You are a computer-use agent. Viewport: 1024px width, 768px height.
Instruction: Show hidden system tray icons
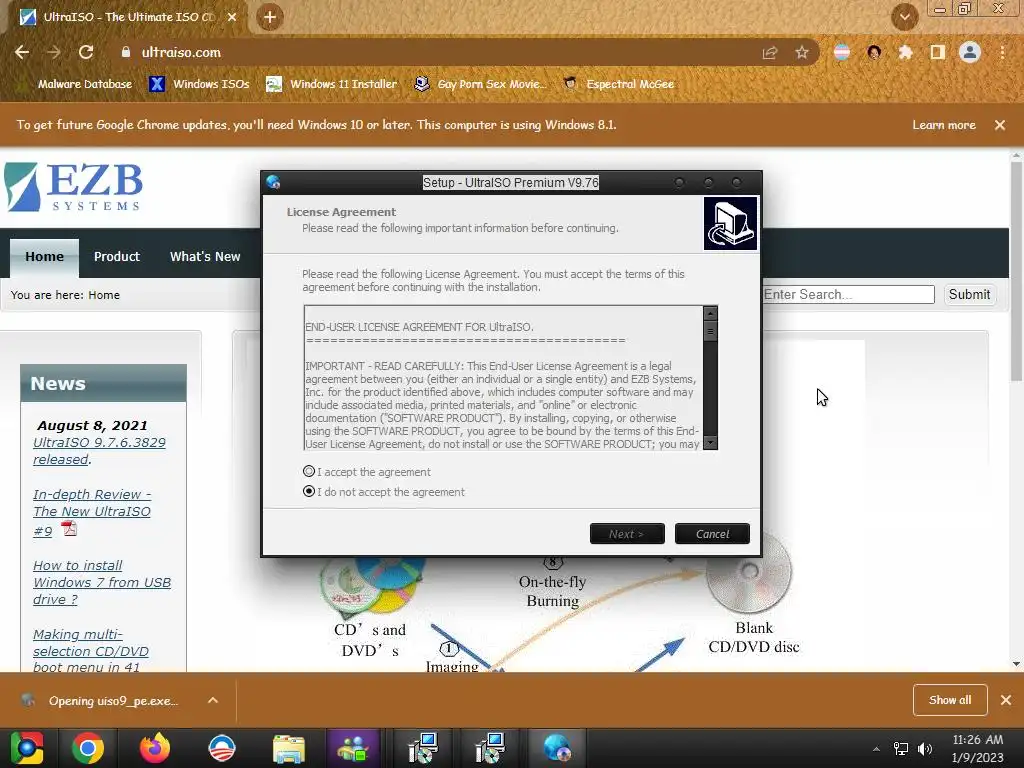pos(876,749)
